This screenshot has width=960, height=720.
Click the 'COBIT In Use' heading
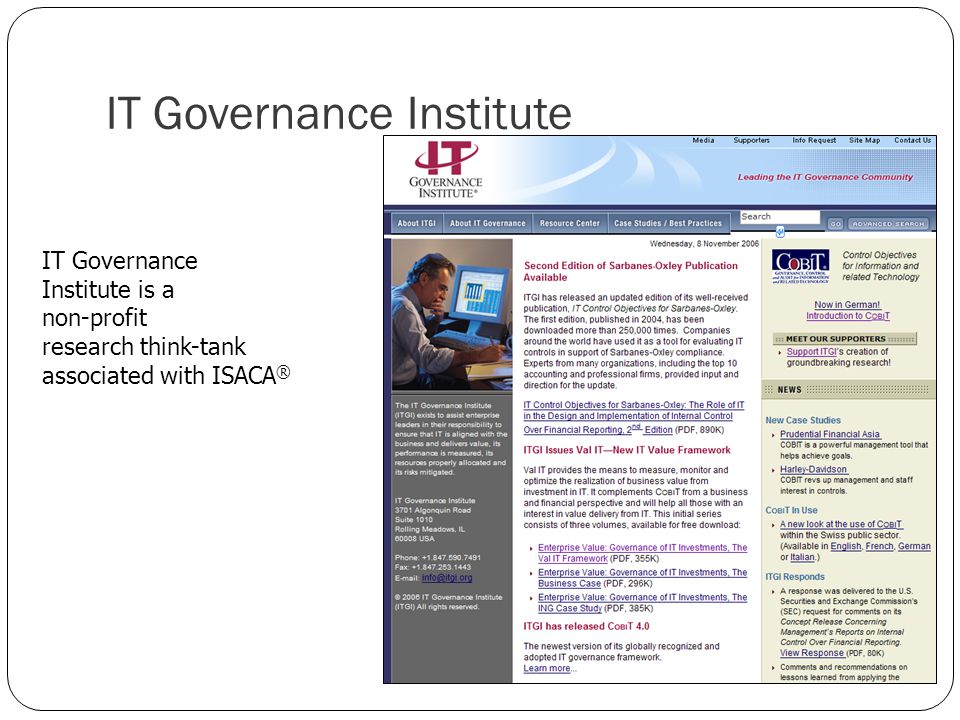791,510
